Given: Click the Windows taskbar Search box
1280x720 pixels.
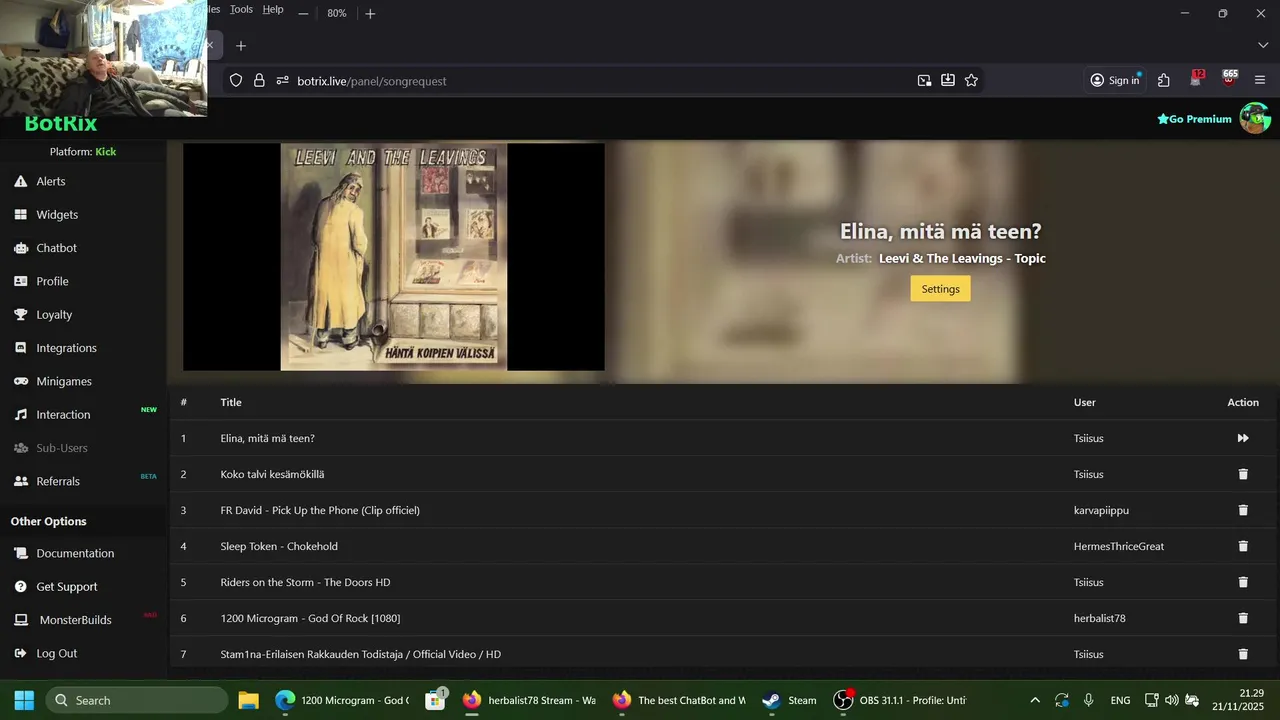Looking at the screenshot, I should point(137,700).
